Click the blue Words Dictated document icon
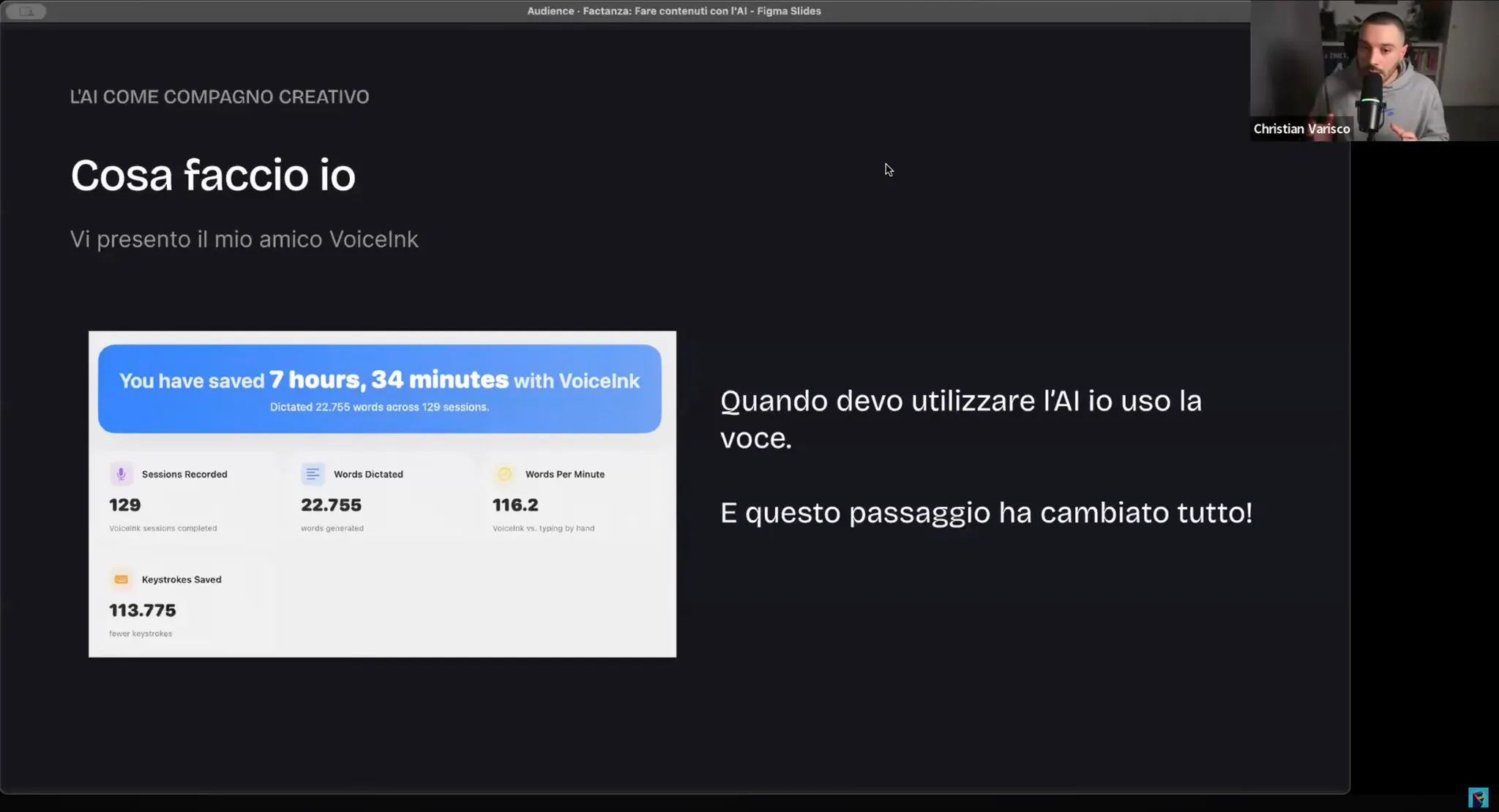Screen dimensions: 1499x812 313,474
